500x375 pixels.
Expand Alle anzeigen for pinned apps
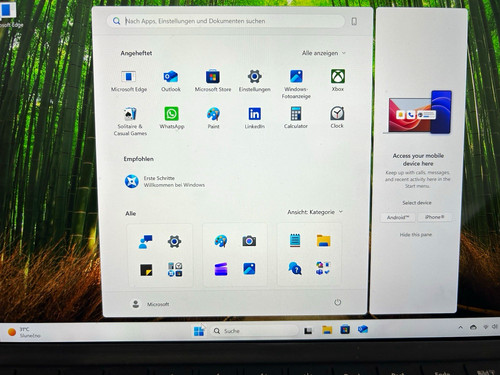coord(324,53)
